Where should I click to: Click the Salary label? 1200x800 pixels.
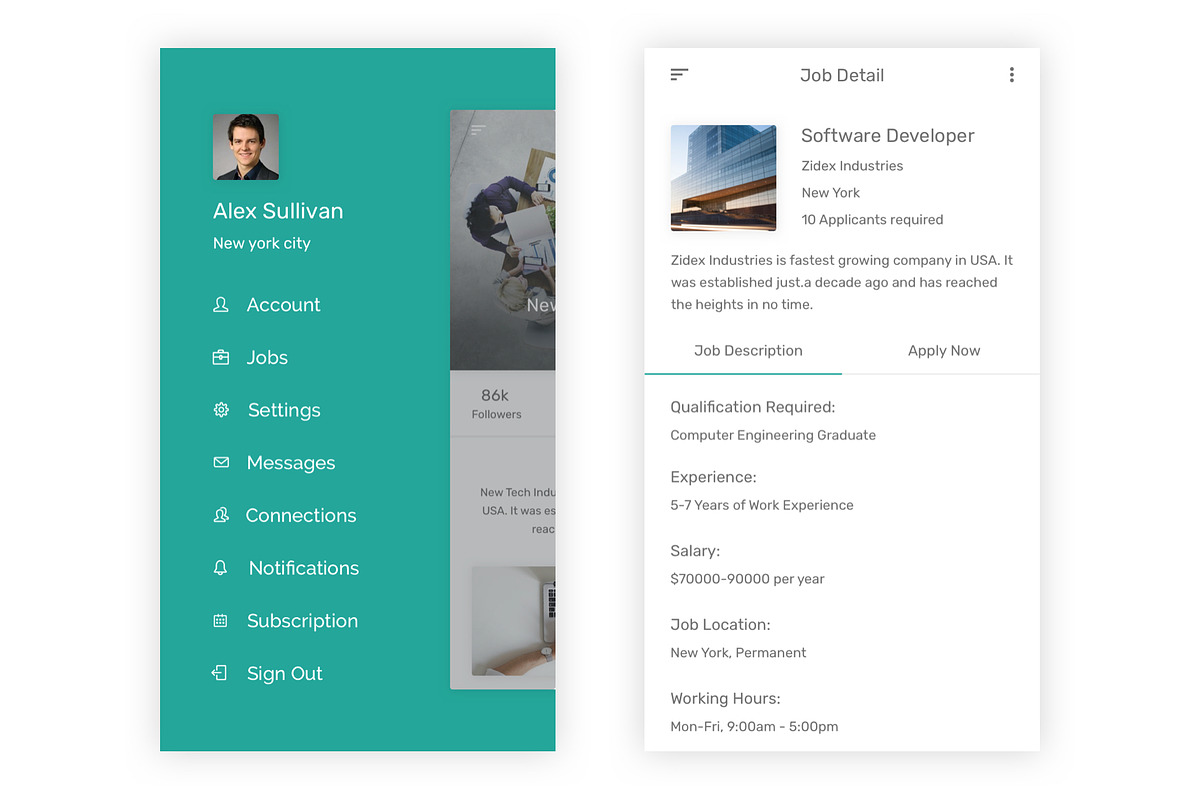[695, 551]
